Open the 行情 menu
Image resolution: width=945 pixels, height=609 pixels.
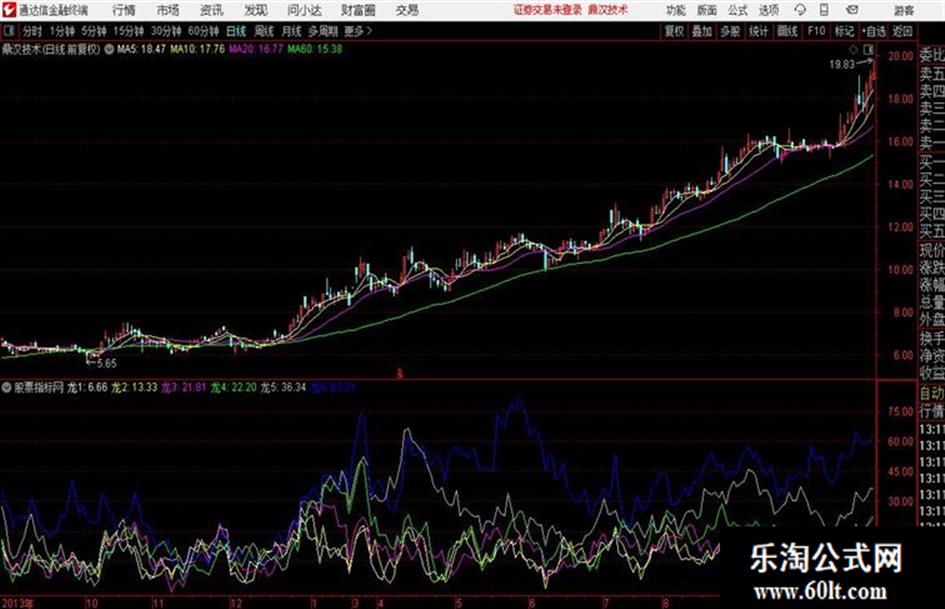(x=124, y=10)
